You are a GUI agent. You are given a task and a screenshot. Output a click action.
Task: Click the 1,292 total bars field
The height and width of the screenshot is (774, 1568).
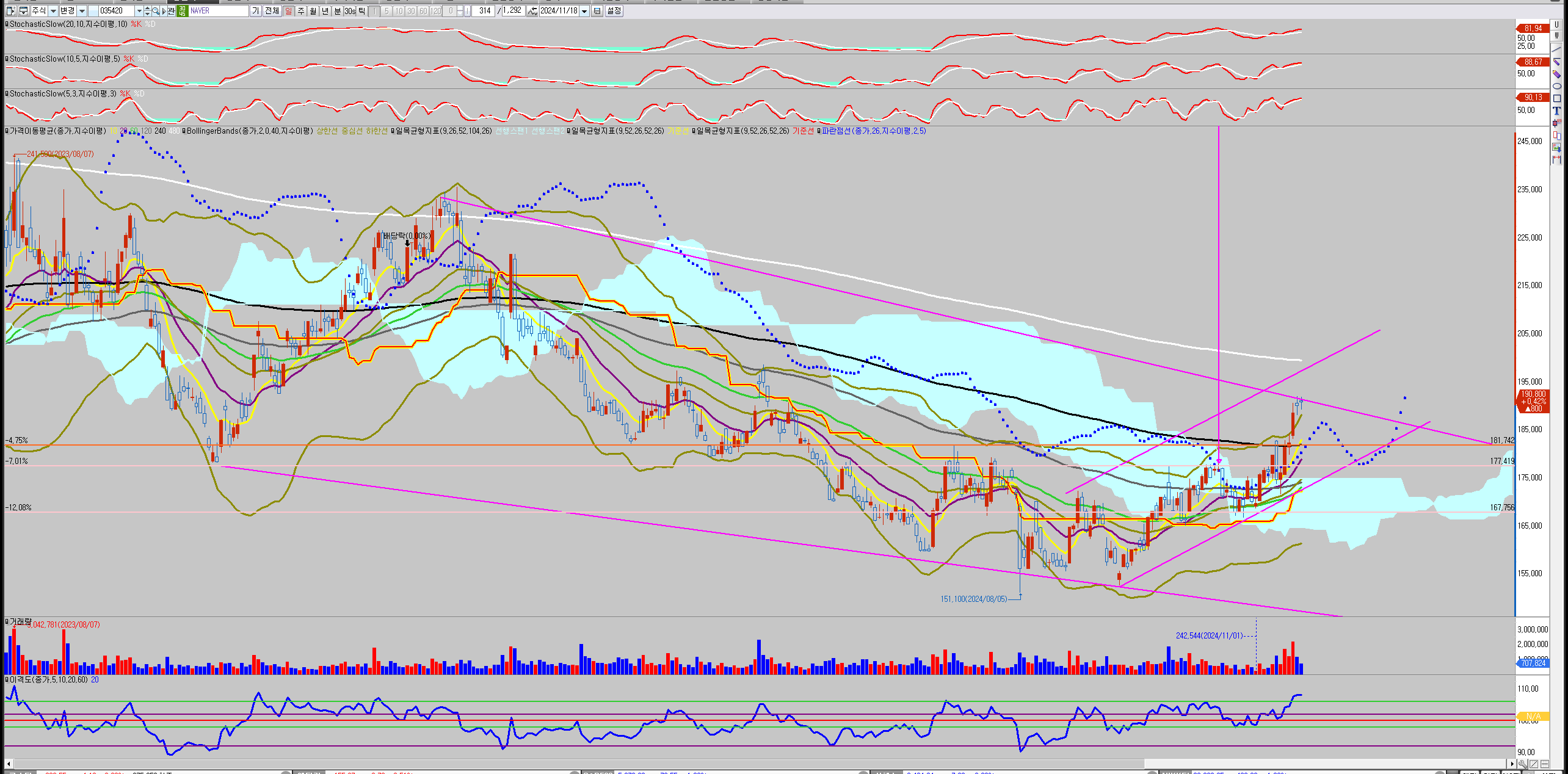tap(512, 11)
